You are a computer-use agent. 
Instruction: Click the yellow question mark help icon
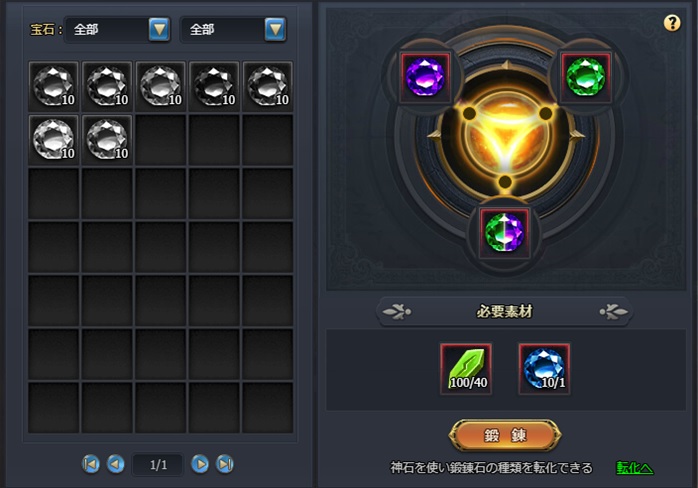tap(672, 23)
